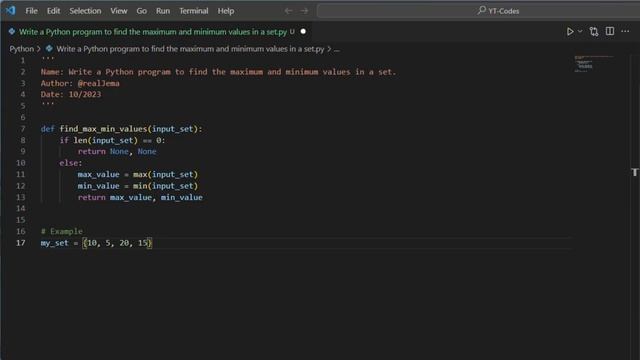This screenshot has height=360, width=640.
Task: Go forward with the right arrow
Action: pyautogui.click(x=304, y=11)
